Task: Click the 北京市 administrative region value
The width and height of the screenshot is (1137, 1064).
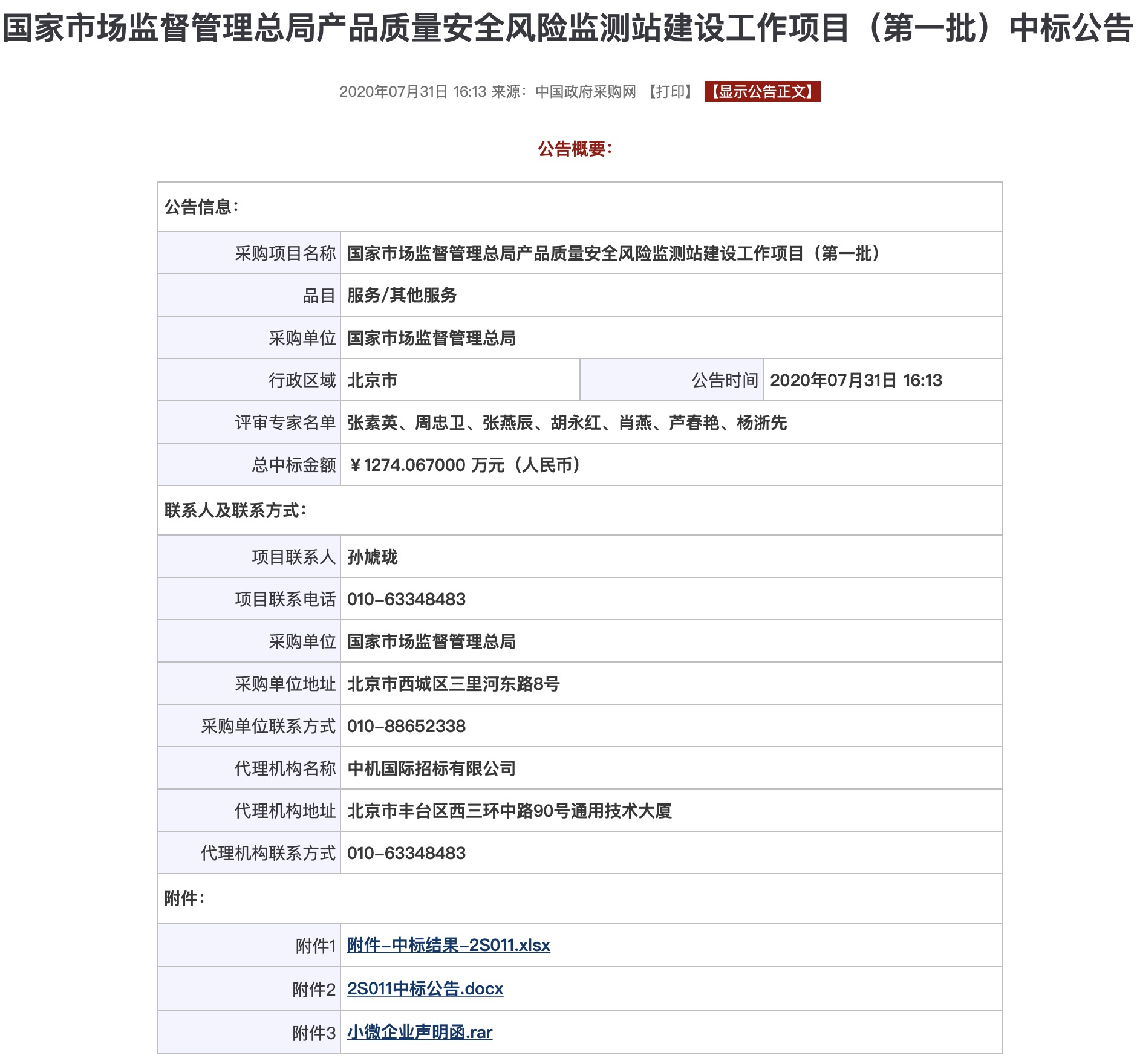Action: point(372,380)
